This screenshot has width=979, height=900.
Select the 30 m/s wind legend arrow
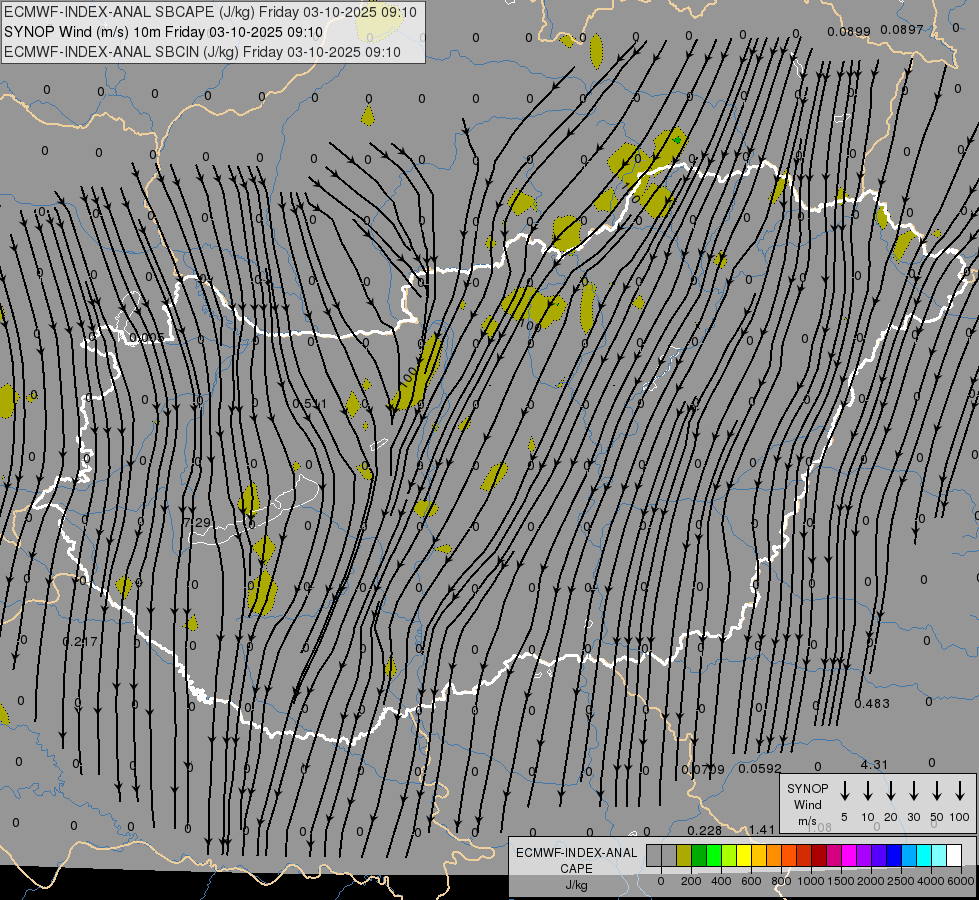914,791
